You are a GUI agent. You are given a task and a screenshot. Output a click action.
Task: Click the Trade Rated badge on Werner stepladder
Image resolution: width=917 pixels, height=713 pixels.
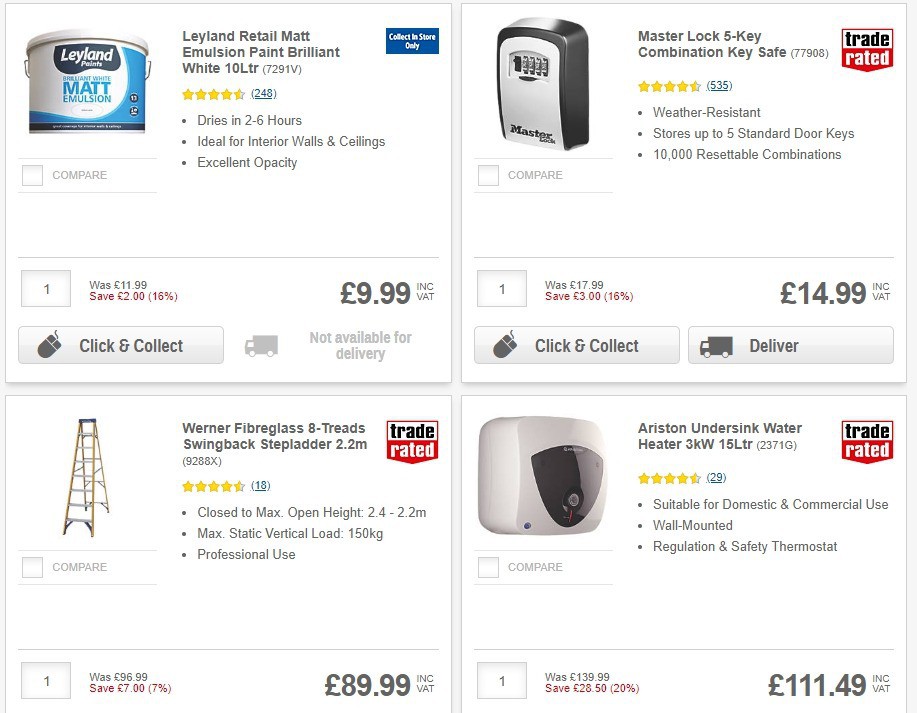(411, 441)
